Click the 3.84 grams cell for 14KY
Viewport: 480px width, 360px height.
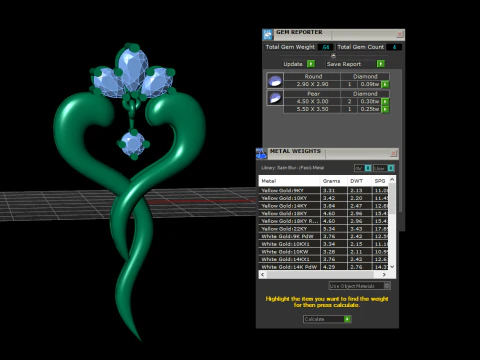334,206
